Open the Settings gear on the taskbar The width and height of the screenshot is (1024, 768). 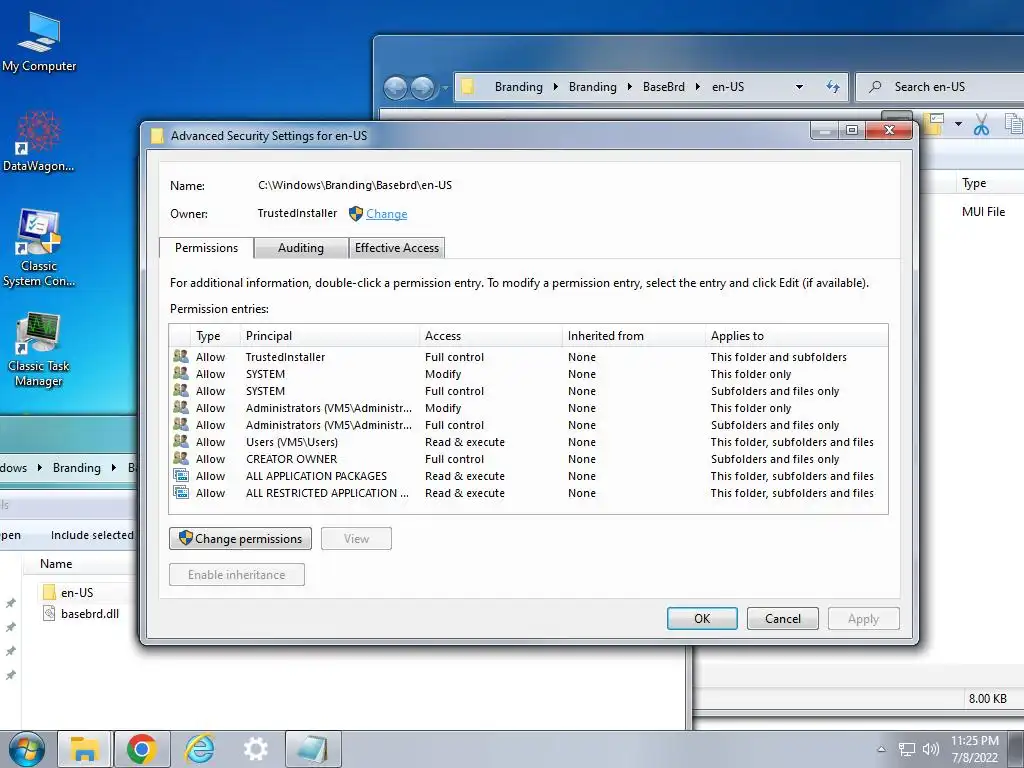(x=255, y=749)
